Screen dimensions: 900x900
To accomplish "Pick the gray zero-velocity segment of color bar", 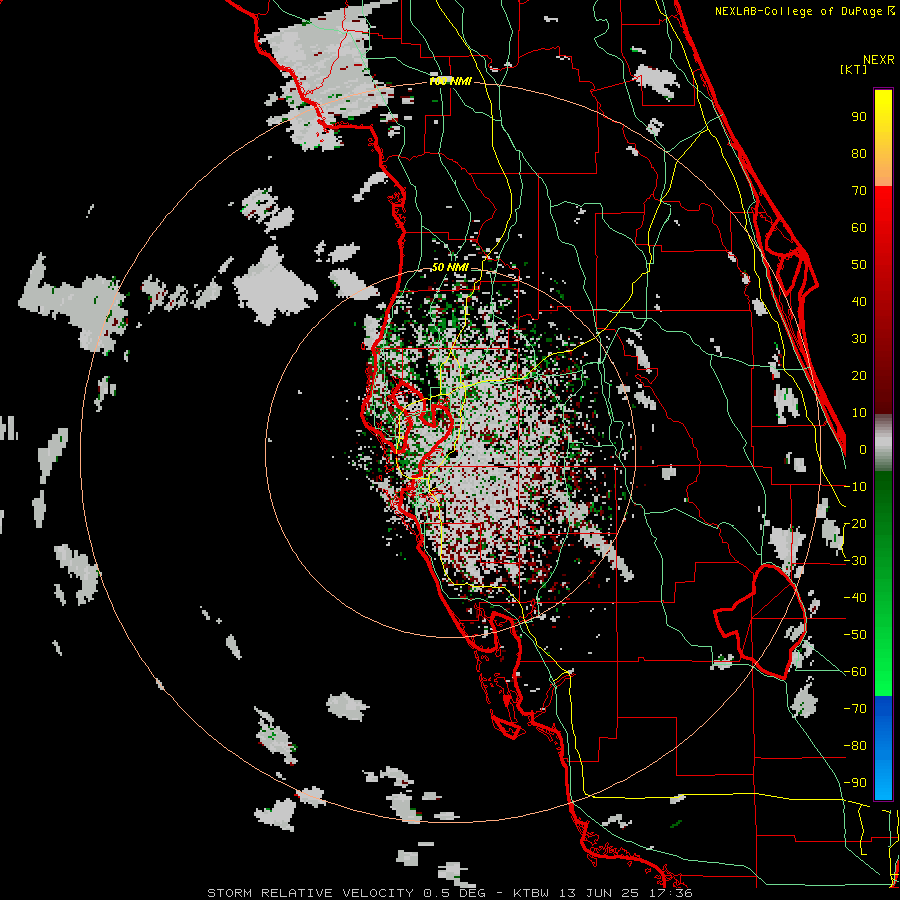I will (883, 443).
